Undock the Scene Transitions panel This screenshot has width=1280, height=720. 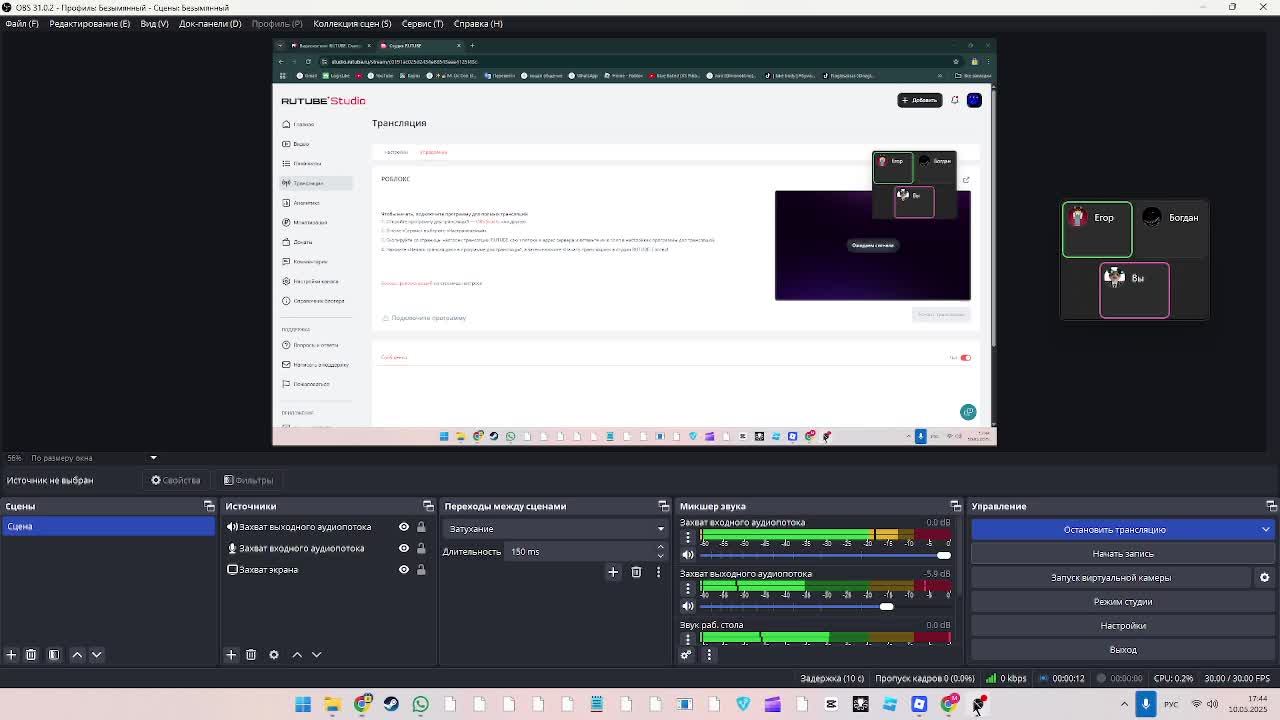(663, 506)
